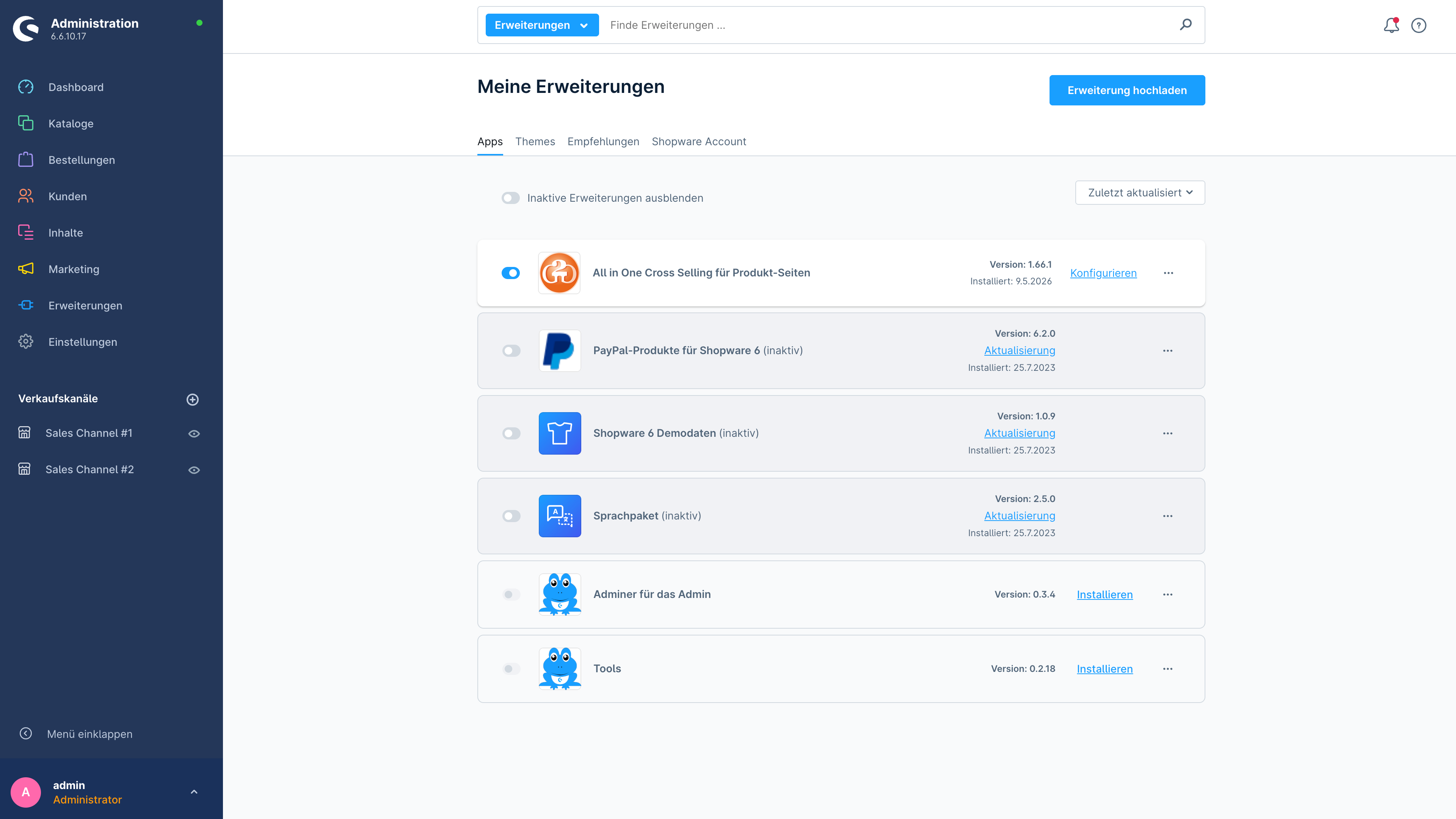The height and width of the screenshot is (819, 1456).
Task: Toggle visibility eye for Sales Channel #1
Action: 194,433
